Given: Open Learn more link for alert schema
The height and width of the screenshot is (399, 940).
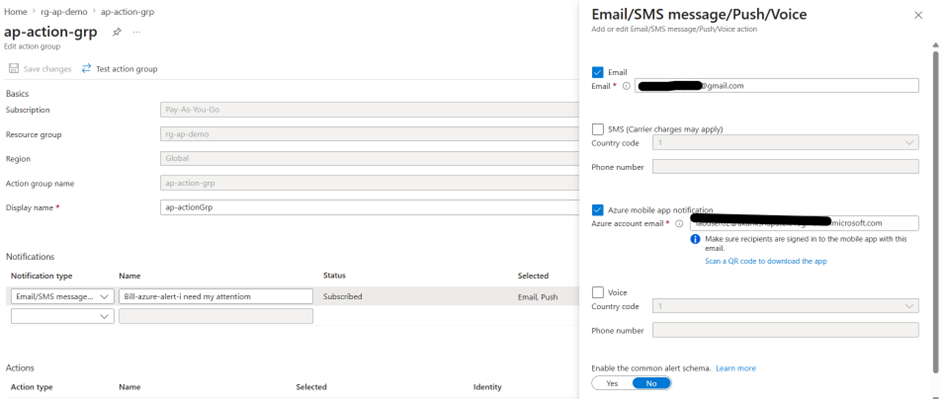Looking at the screenshot, I should (736, 368).
